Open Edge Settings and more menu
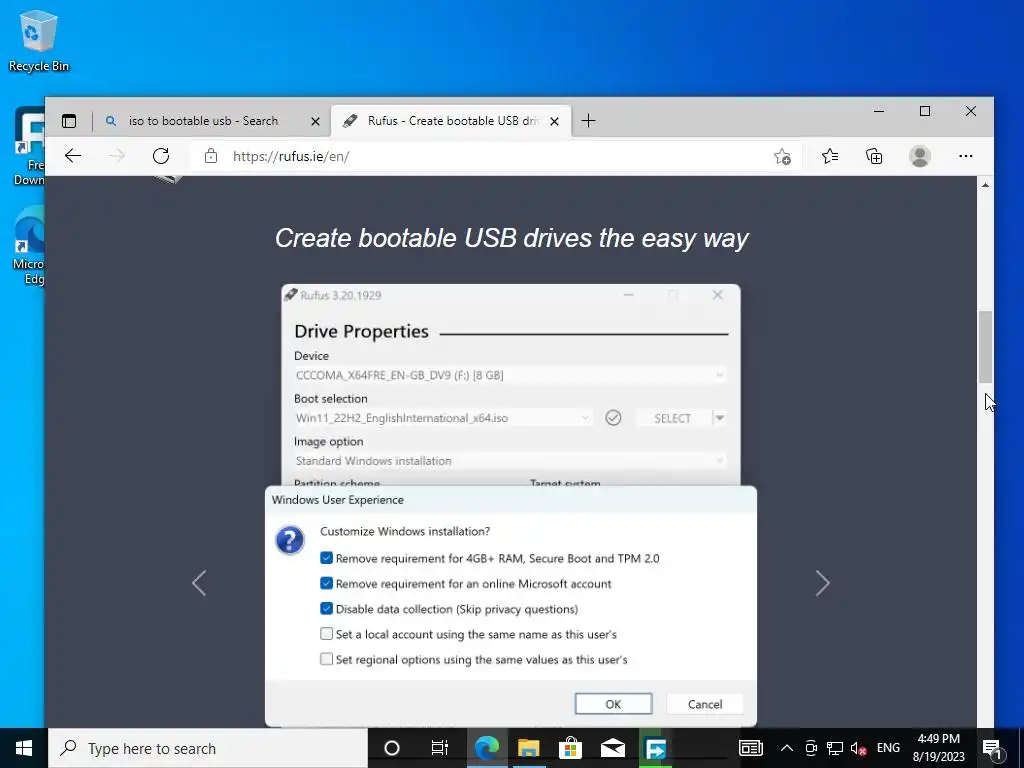Screen dimensions: 1024x768 click(965, 156)
